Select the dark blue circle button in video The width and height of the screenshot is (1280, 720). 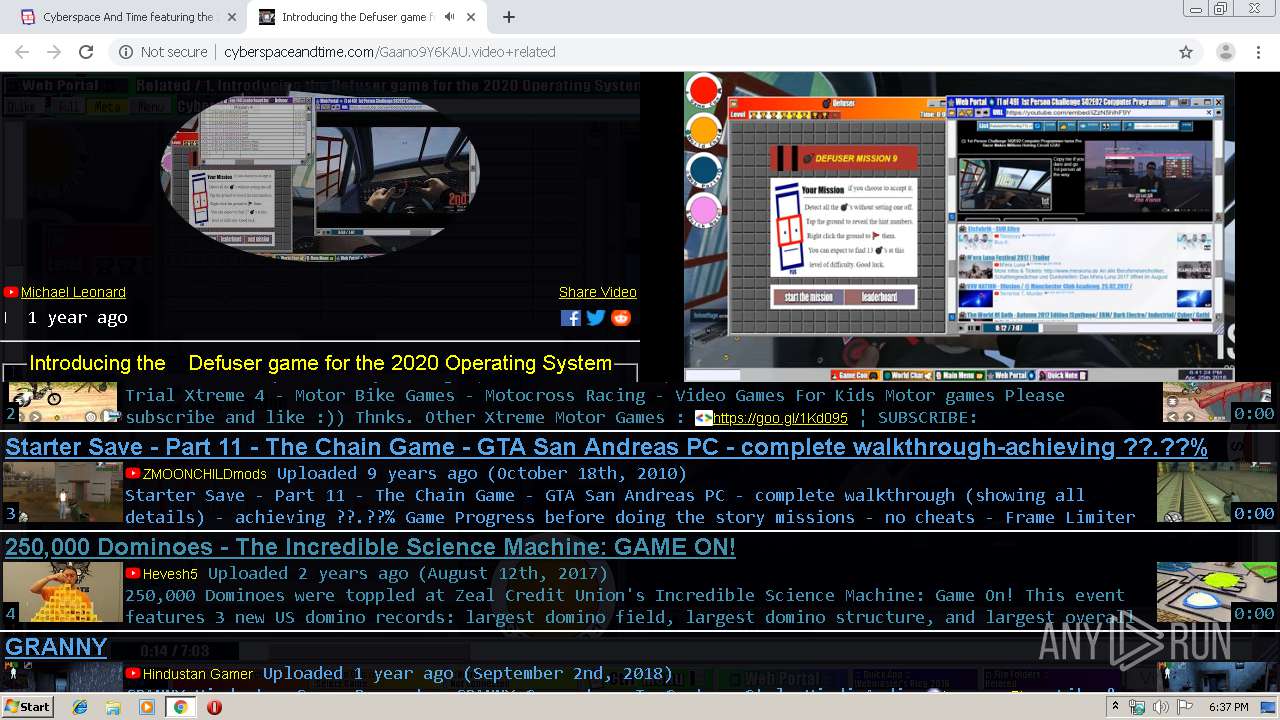pyautogui.click(x=704, y=170)
